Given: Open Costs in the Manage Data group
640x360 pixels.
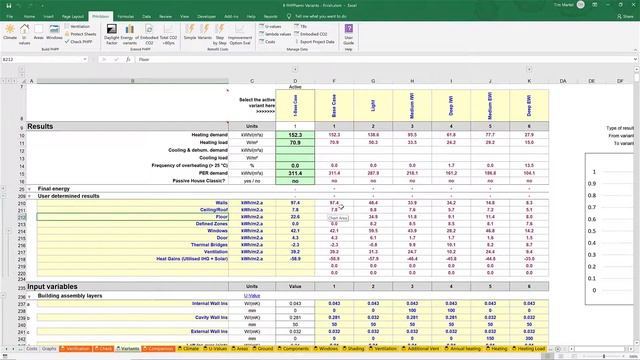Looking at the screenshot, I should pyautogui.click(x=267, y=42).
